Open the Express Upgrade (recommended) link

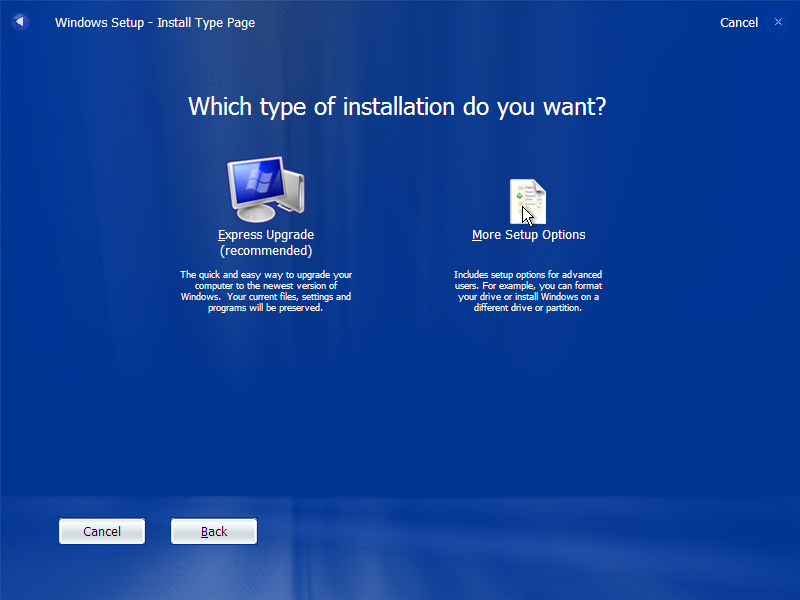tap(266, 242)
